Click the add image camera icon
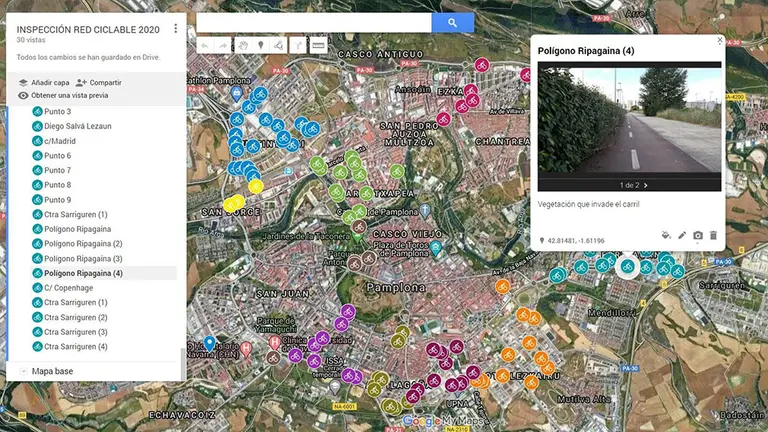This screenshot has width=768, height=432. 698,236
